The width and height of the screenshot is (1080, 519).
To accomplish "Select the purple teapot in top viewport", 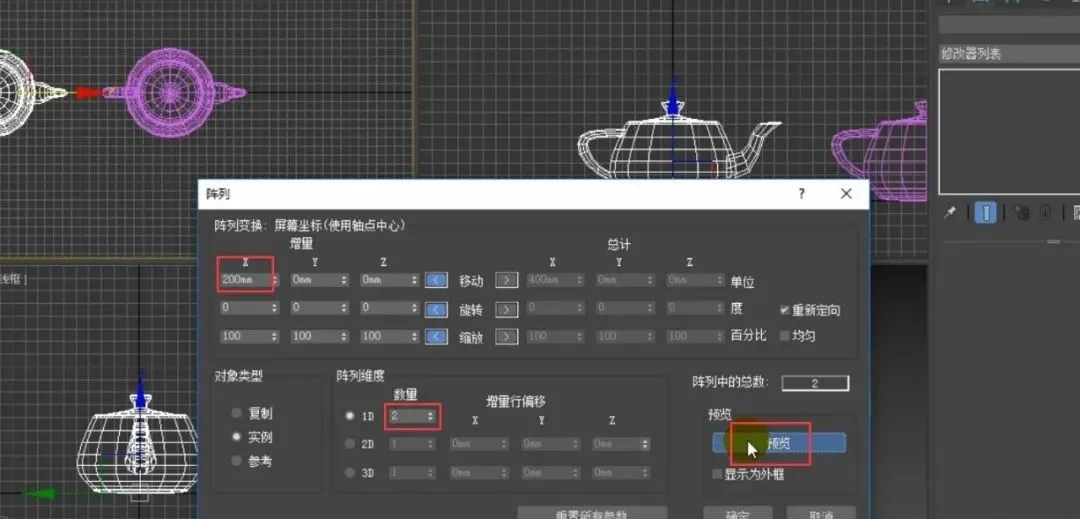I will pos(171,91).
